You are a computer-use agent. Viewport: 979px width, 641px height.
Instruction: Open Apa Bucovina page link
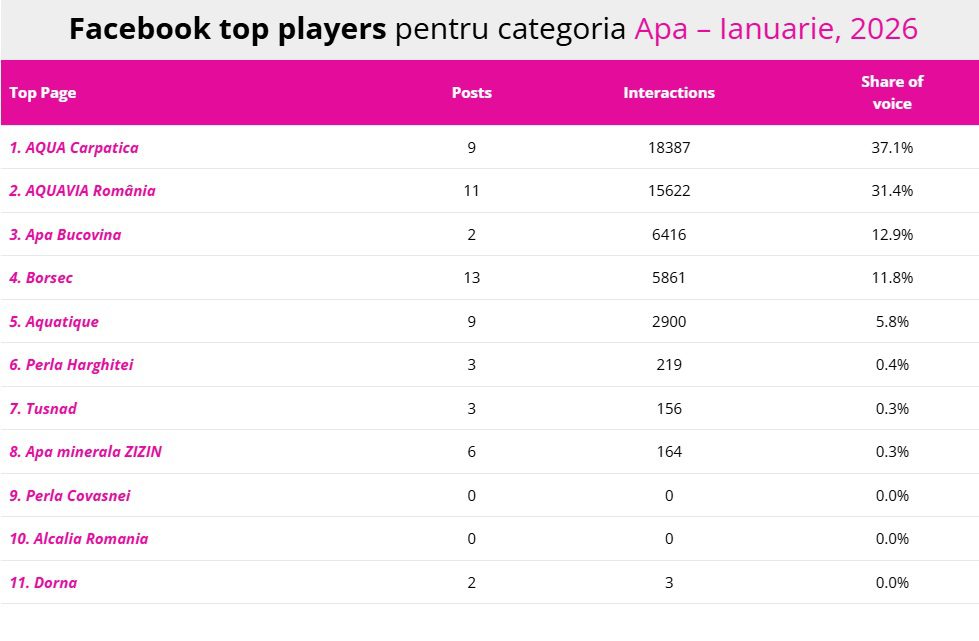[x=65, y=235]
